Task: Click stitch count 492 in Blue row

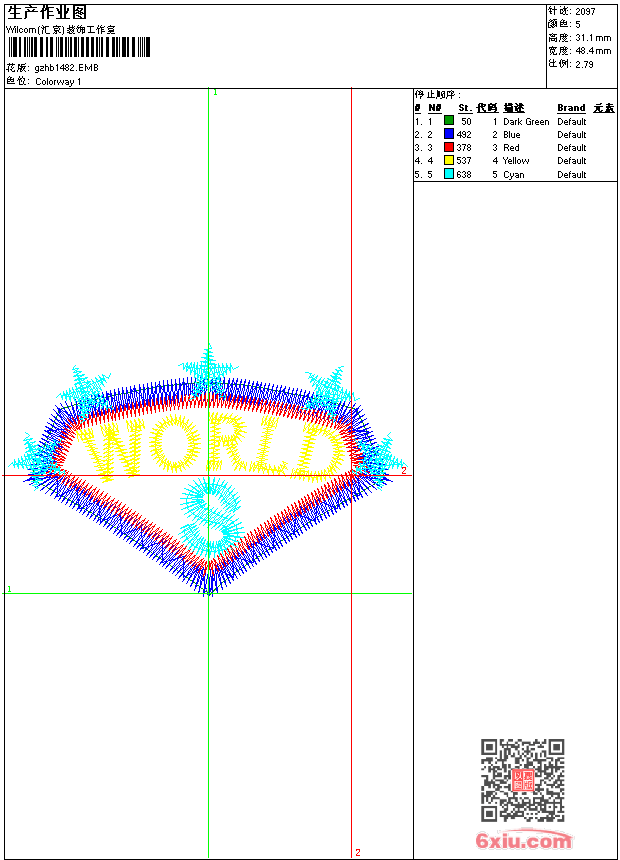Action: click(x=464, y=135)
